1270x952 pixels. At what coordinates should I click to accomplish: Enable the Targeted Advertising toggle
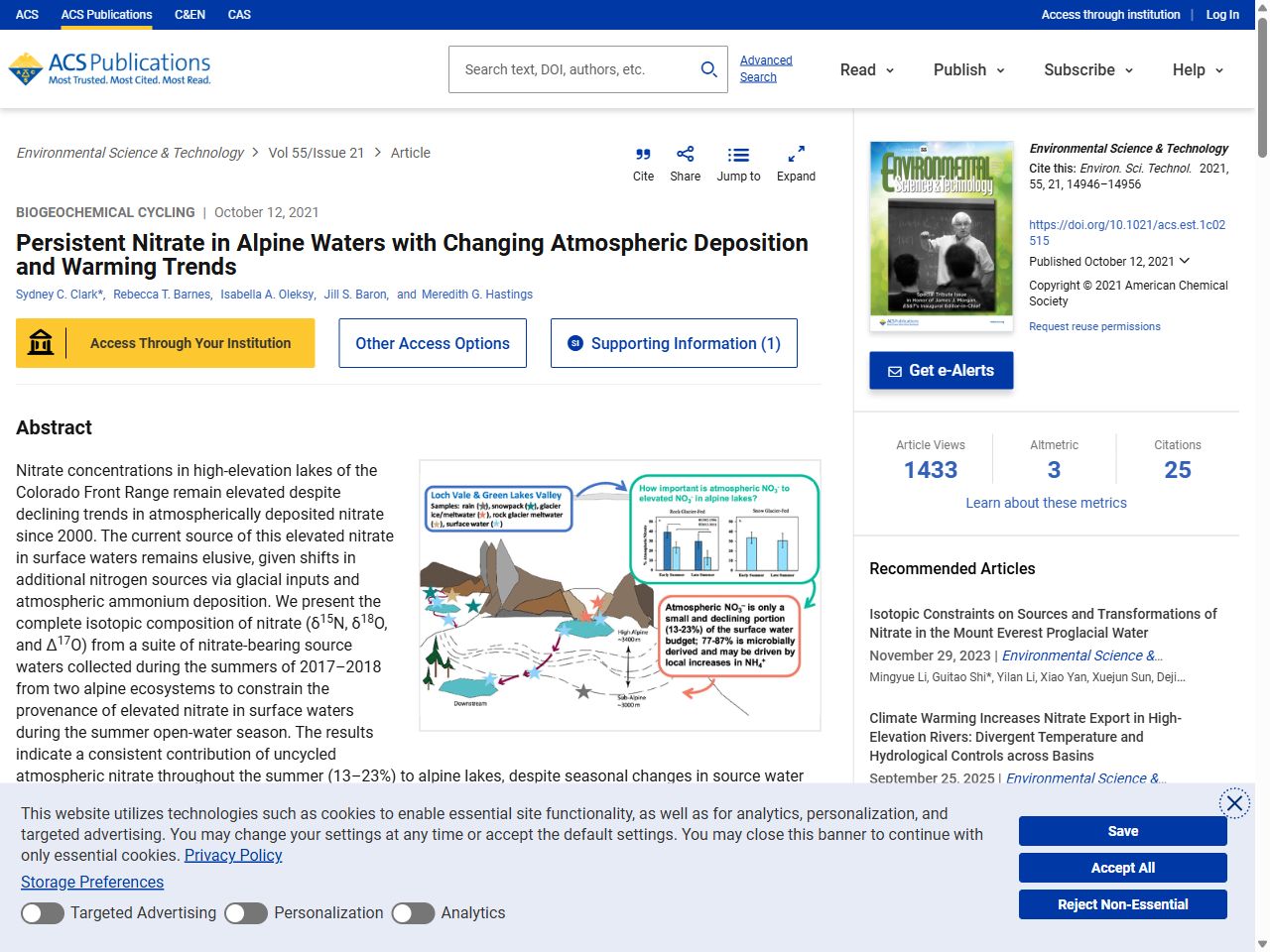[x=42, y=912]
